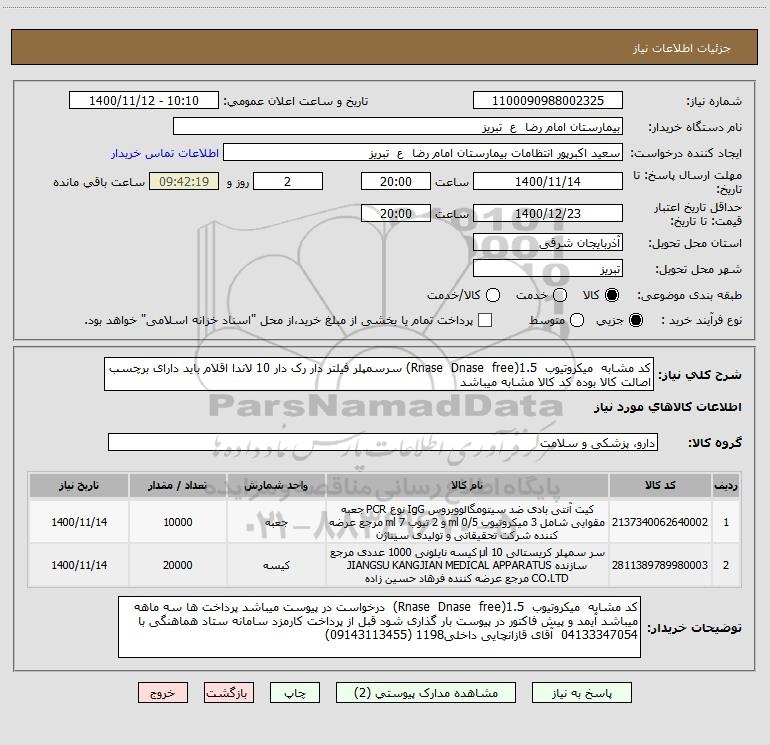The height and width of the screenshot is (745, 770).
Task: Click product code 2811389789980003
Action: coord(660,565)
